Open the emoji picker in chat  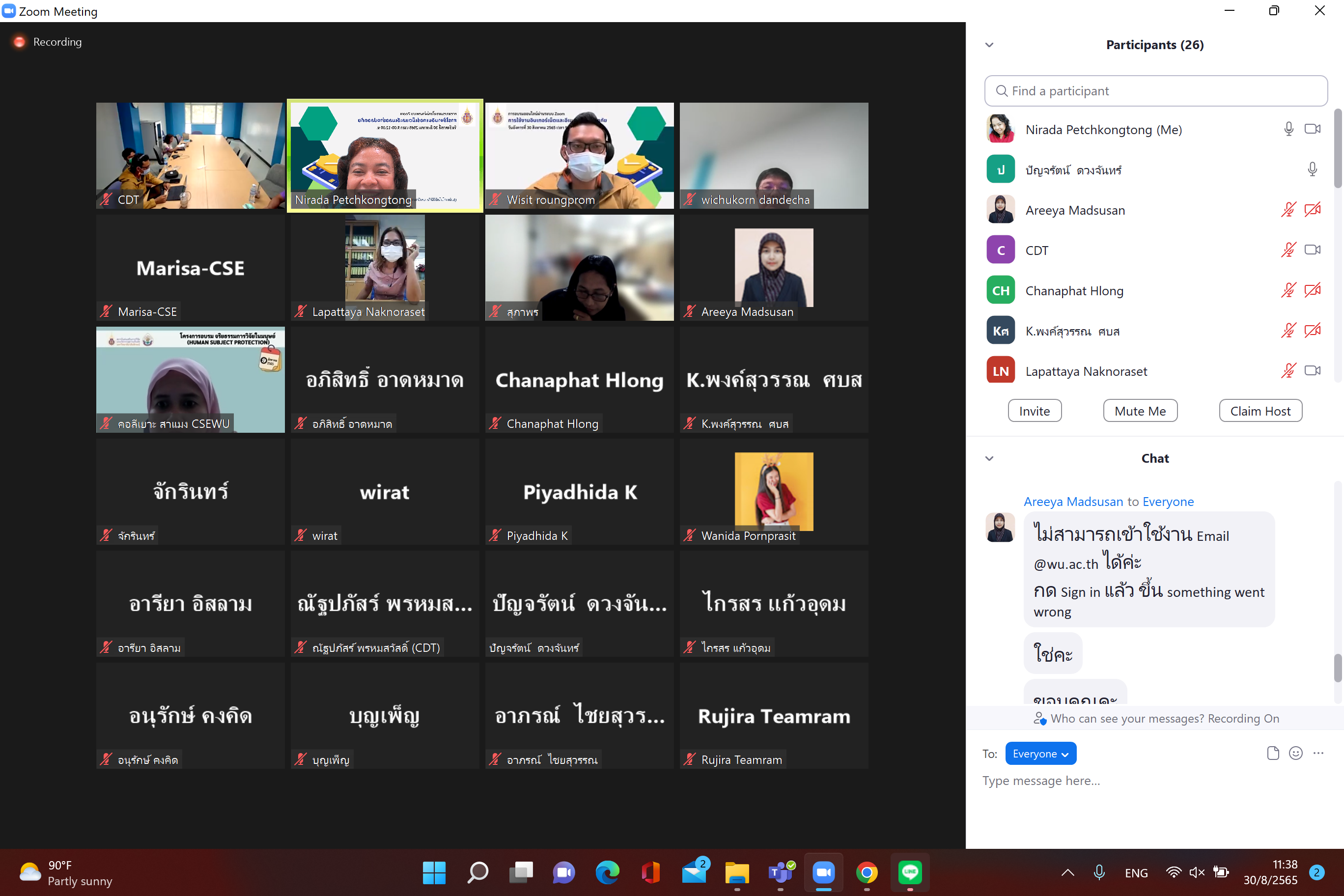click(x=1295, y=753)
